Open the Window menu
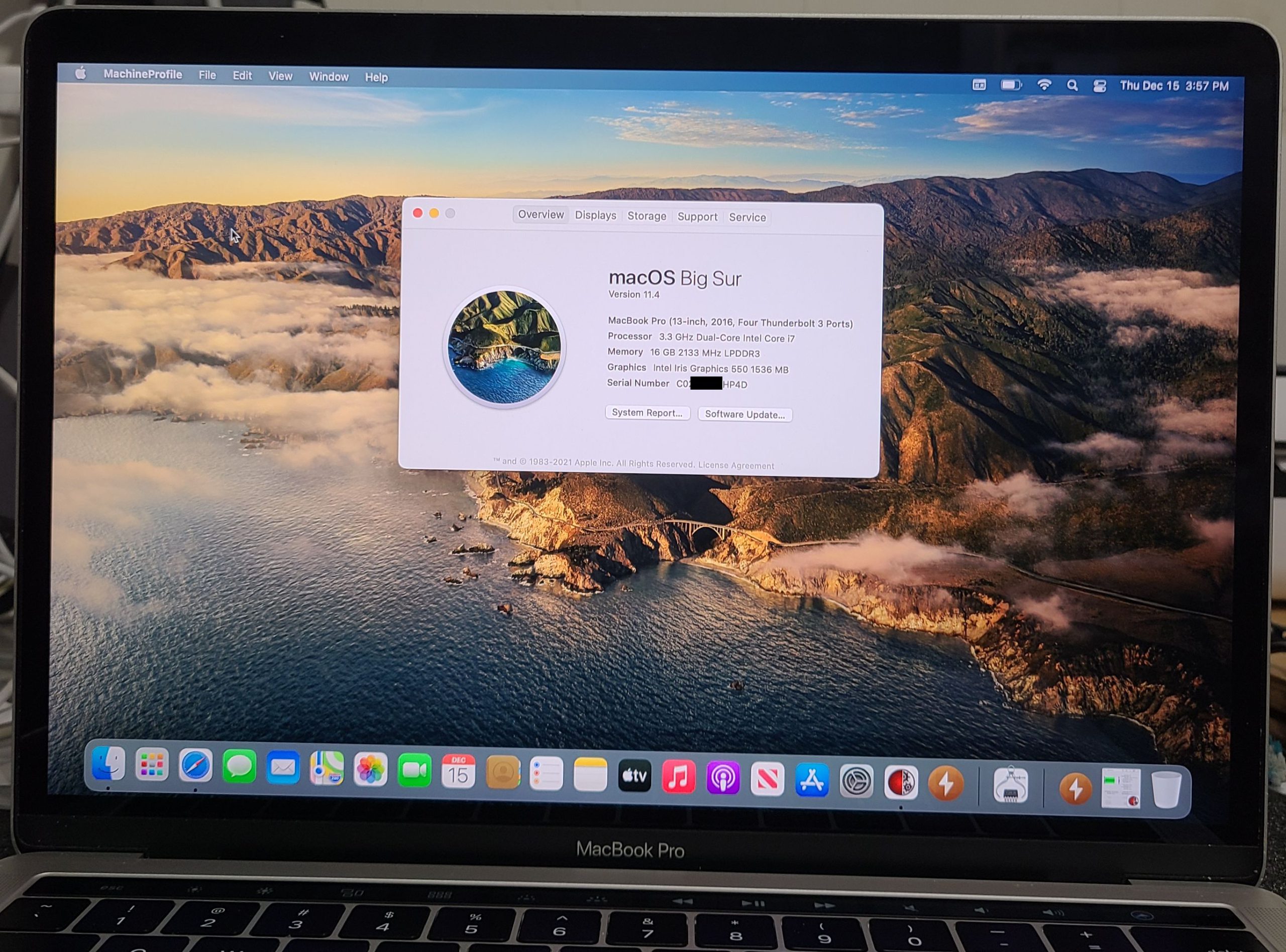1286x952 pixels. tap(329, 77)
